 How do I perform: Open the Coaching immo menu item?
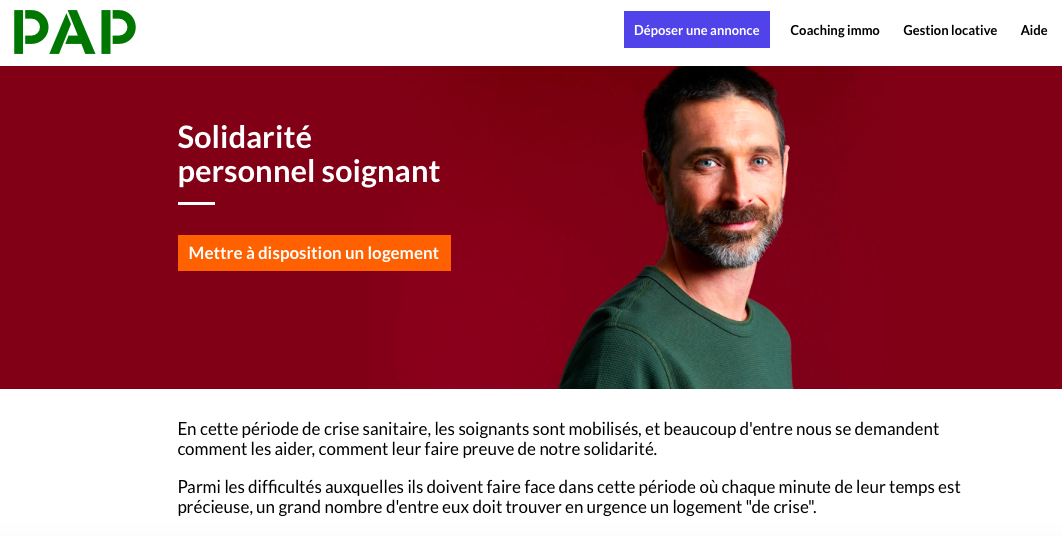click(x=834, y=30)
